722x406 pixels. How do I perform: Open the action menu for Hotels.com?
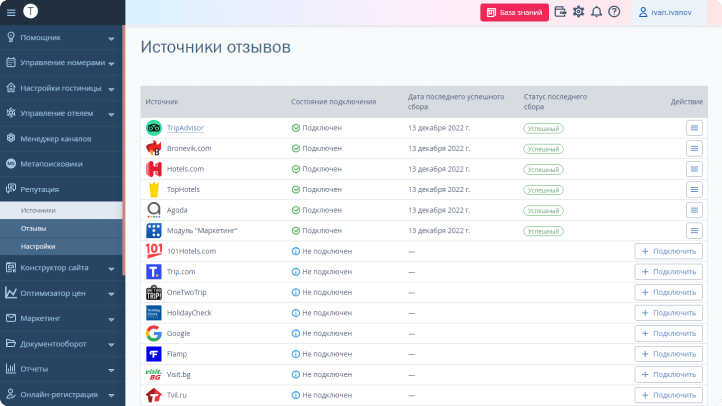694,169
